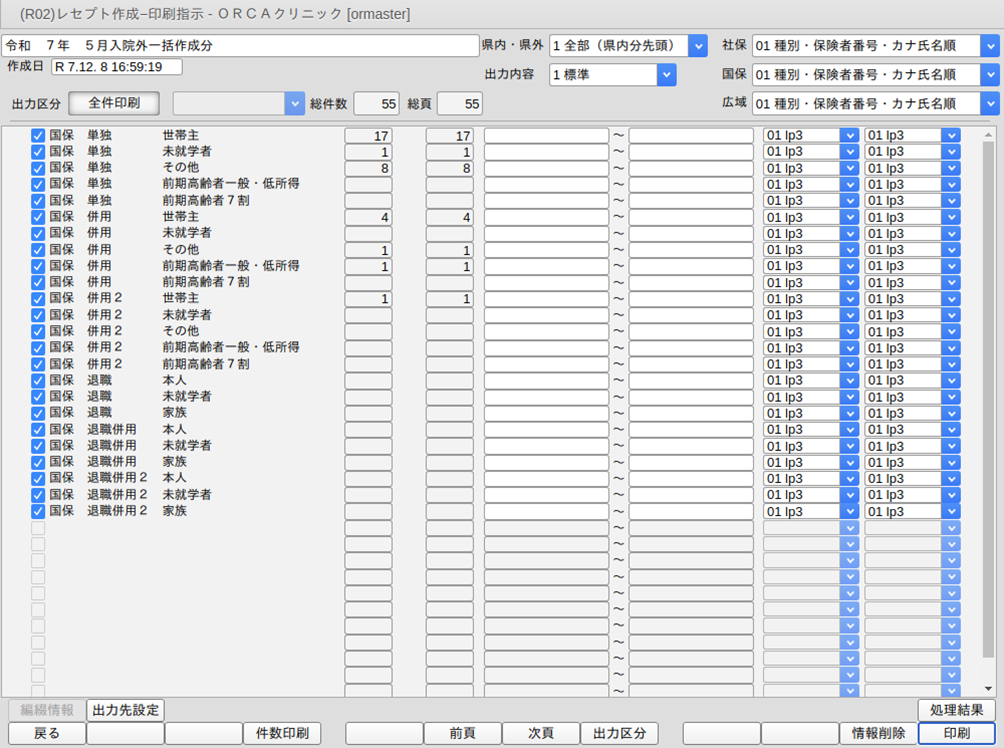Uncheck the 国保 単独 世帯主 checkbox
The image size is (1004, 748).
coord(38,135)
